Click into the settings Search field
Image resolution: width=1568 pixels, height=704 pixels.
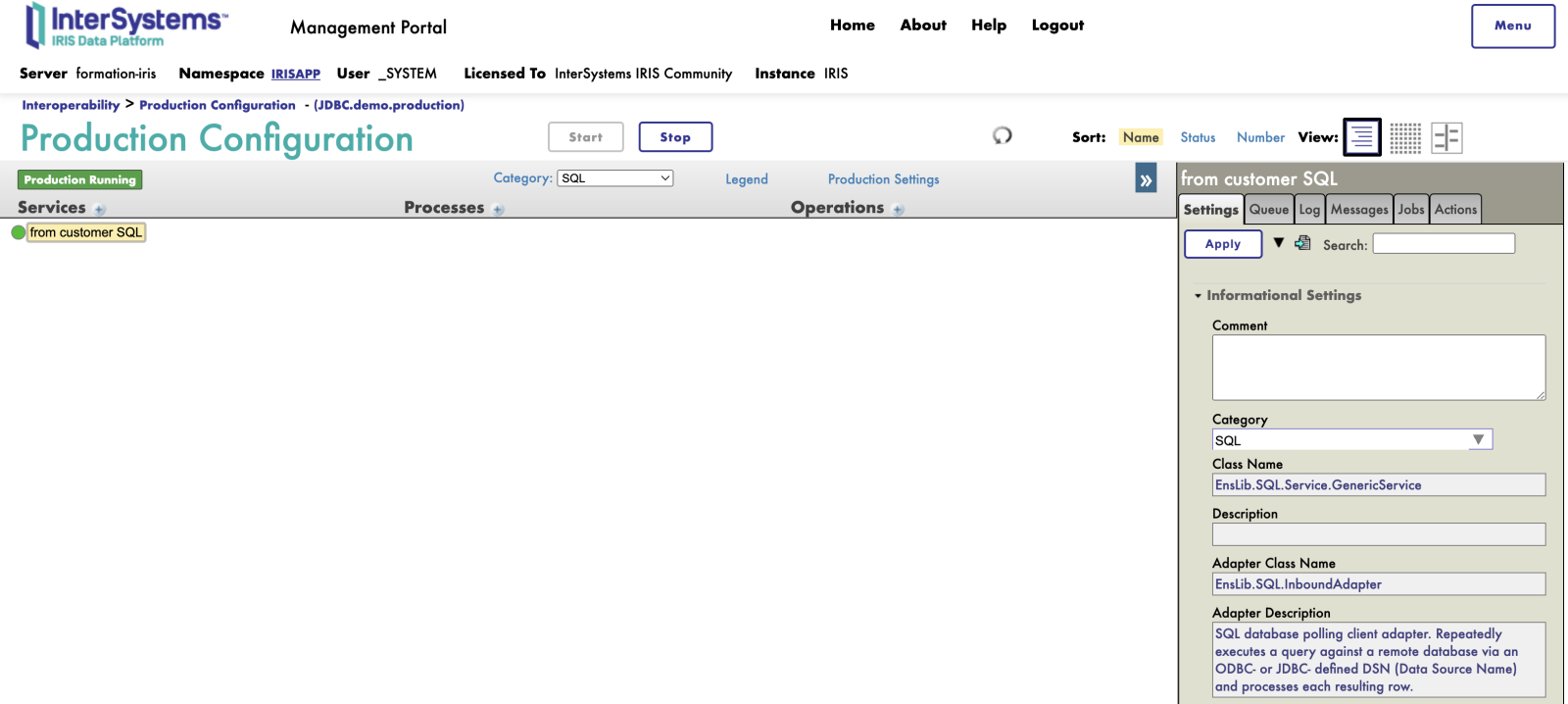[x=1443, y=244]
